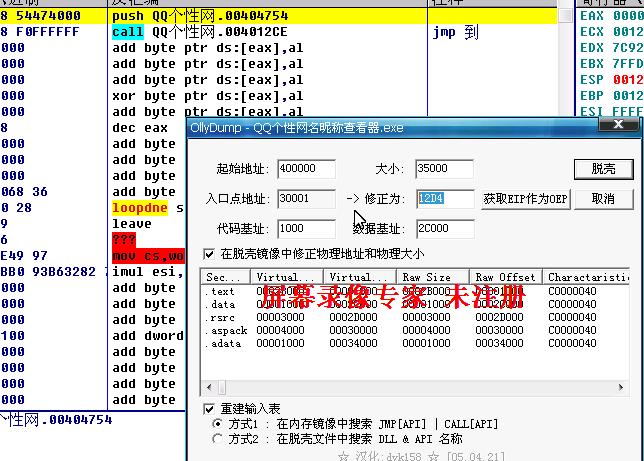Click the 00030000 virtual offset of .aspack
Screen dimensions: 644x461
pyautogui.click(x=353, y=330)
